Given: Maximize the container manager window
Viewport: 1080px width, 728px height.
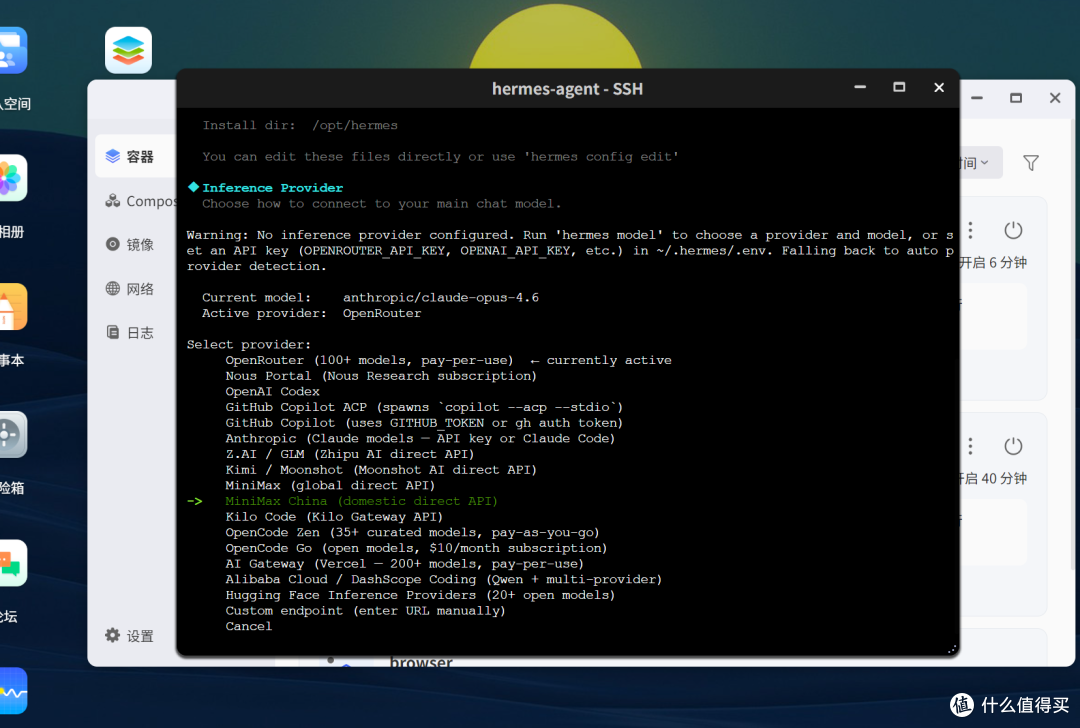Looking at the screenshot, I should [1016, 98].
